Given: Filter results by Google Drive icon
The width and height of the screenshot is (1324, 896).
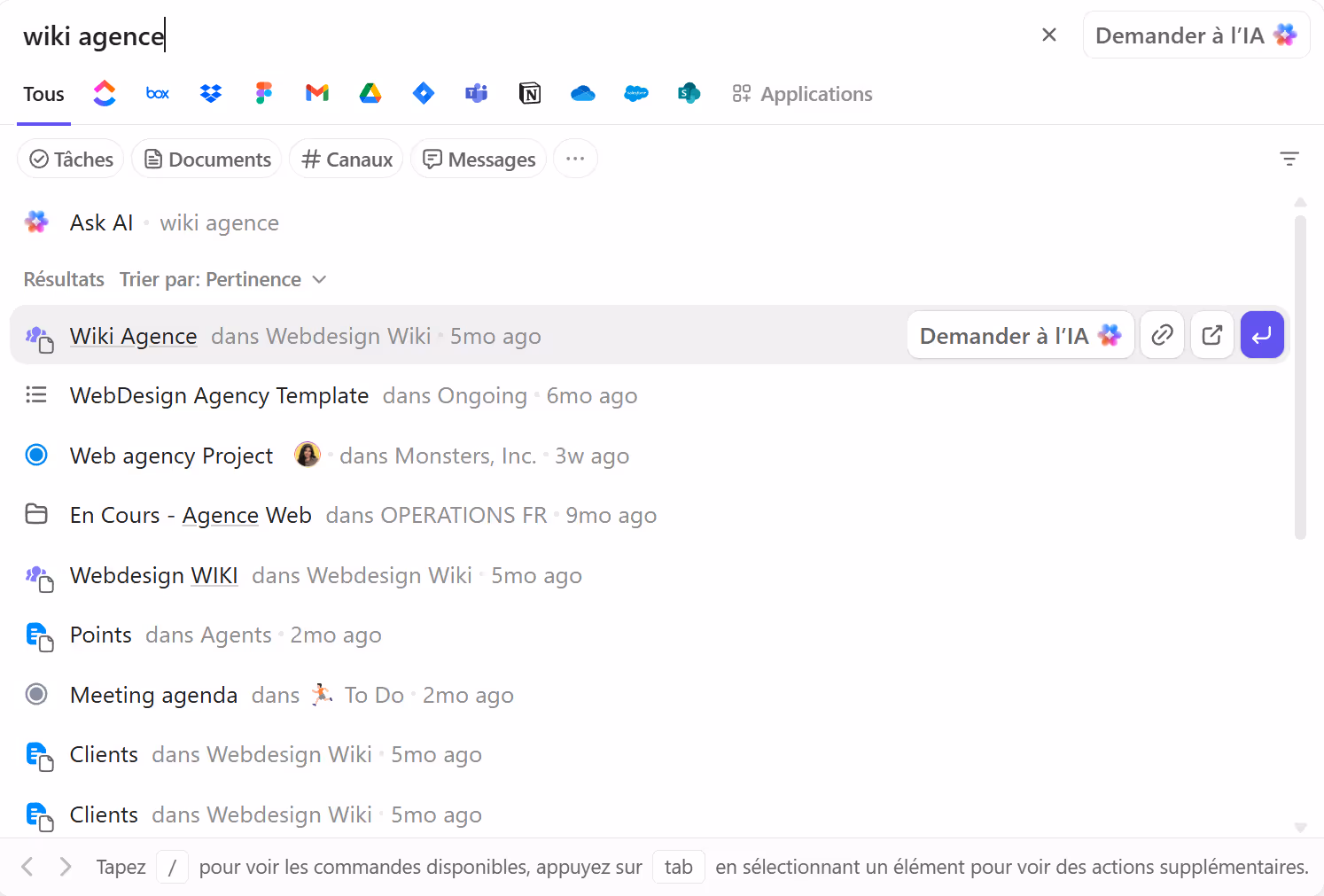Looking at the screenshot, I should pos(370,93).
